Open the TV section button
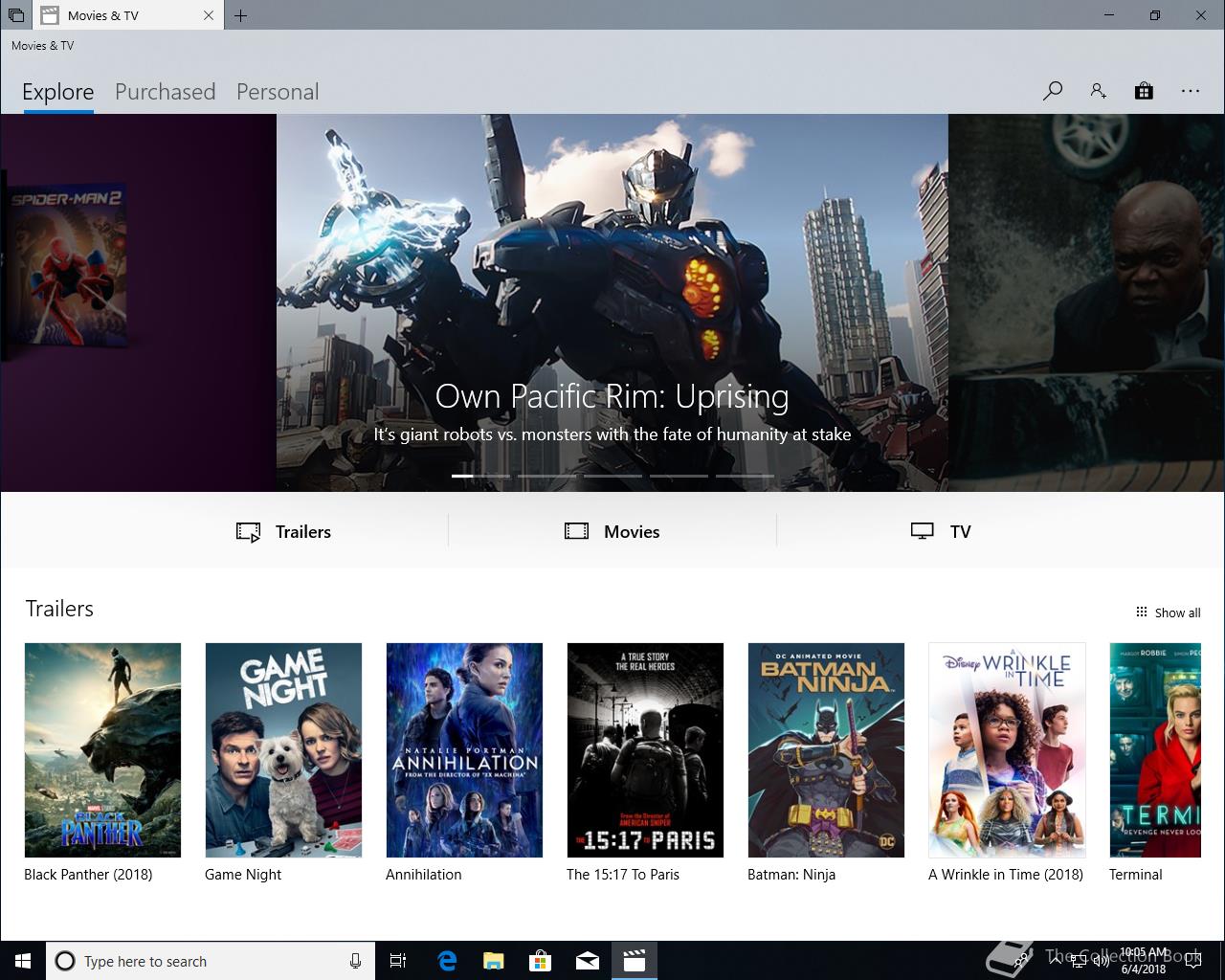This screenshot has height=980, width=1225. tap(941, 532)
